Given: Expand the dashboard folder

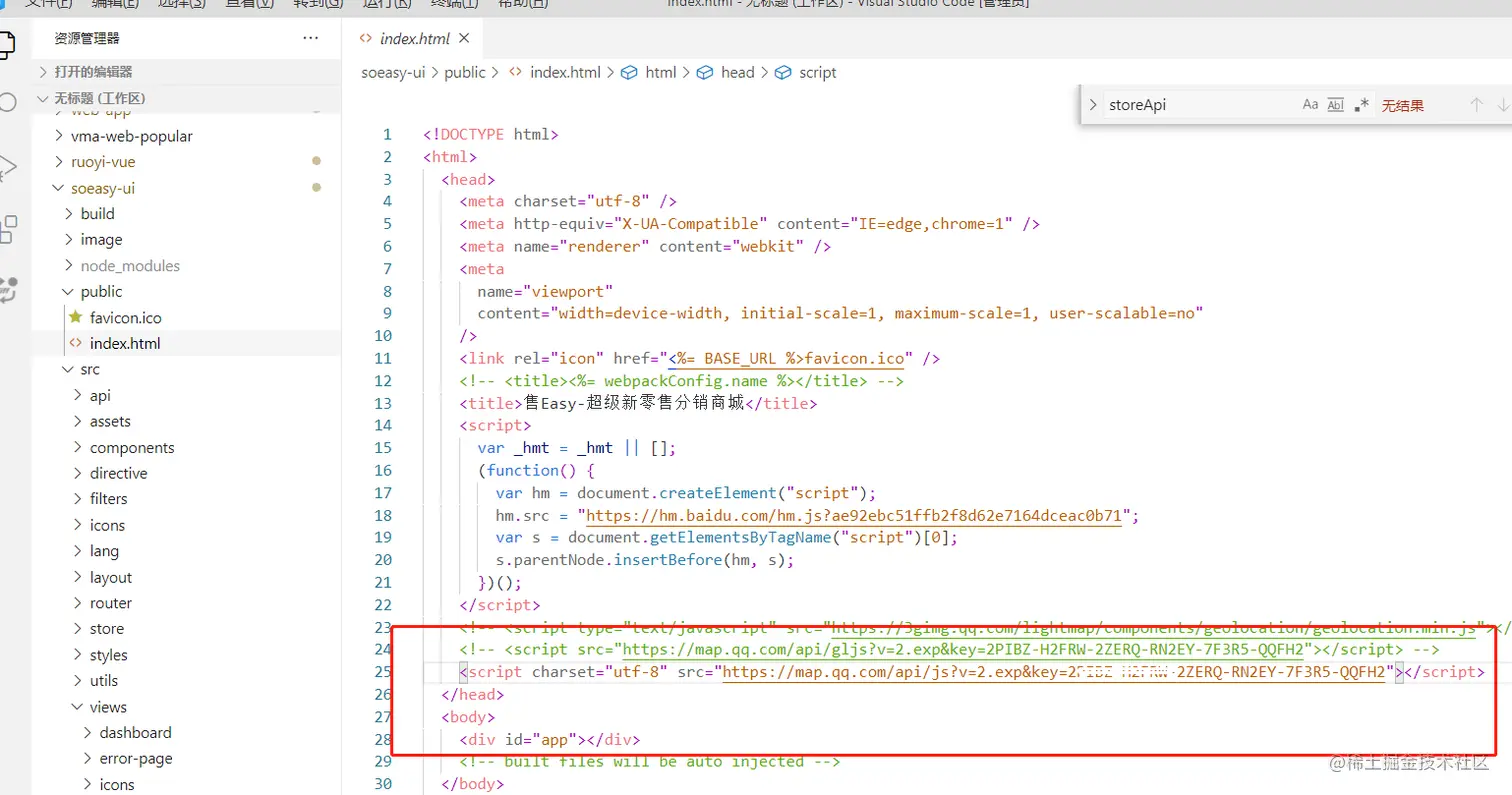Looking at the screenshot, I should point(88,732).
